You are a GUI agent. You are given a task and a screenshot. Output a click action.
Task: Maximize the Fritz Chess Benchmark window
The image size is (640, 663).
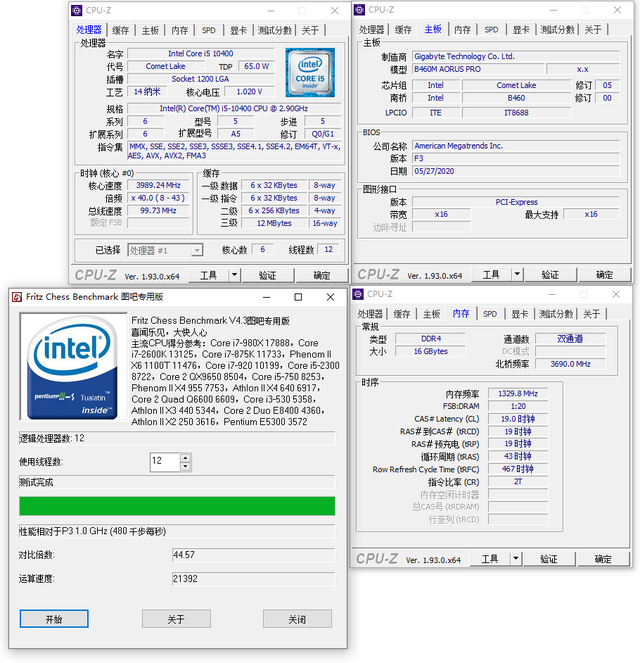(x=298, y=297)
